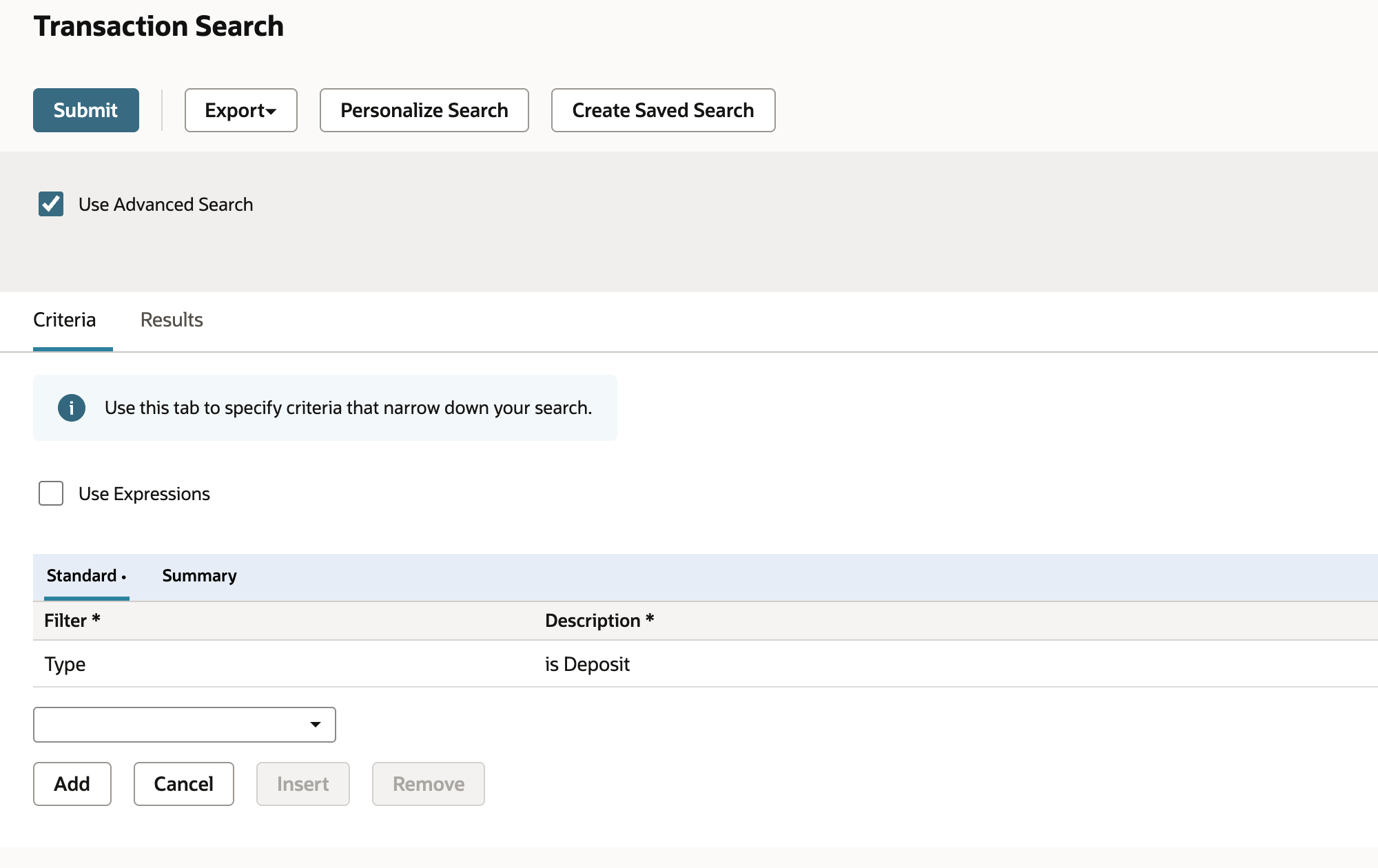Viewport: 1378px width, 868px height.
Task: Click the Submit button
Action: coord(86,110)
